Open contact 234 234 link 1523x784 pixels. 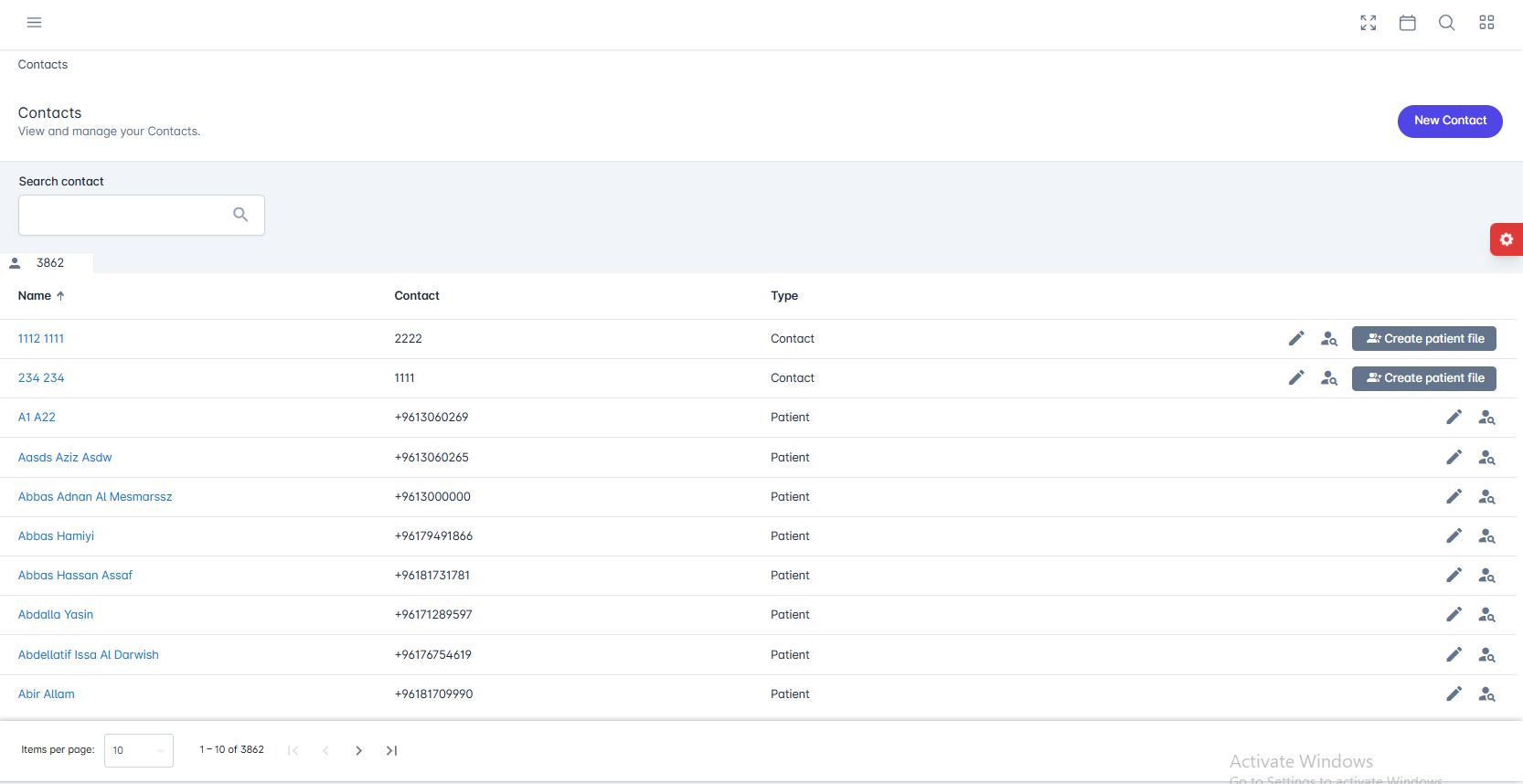[41, 378]
